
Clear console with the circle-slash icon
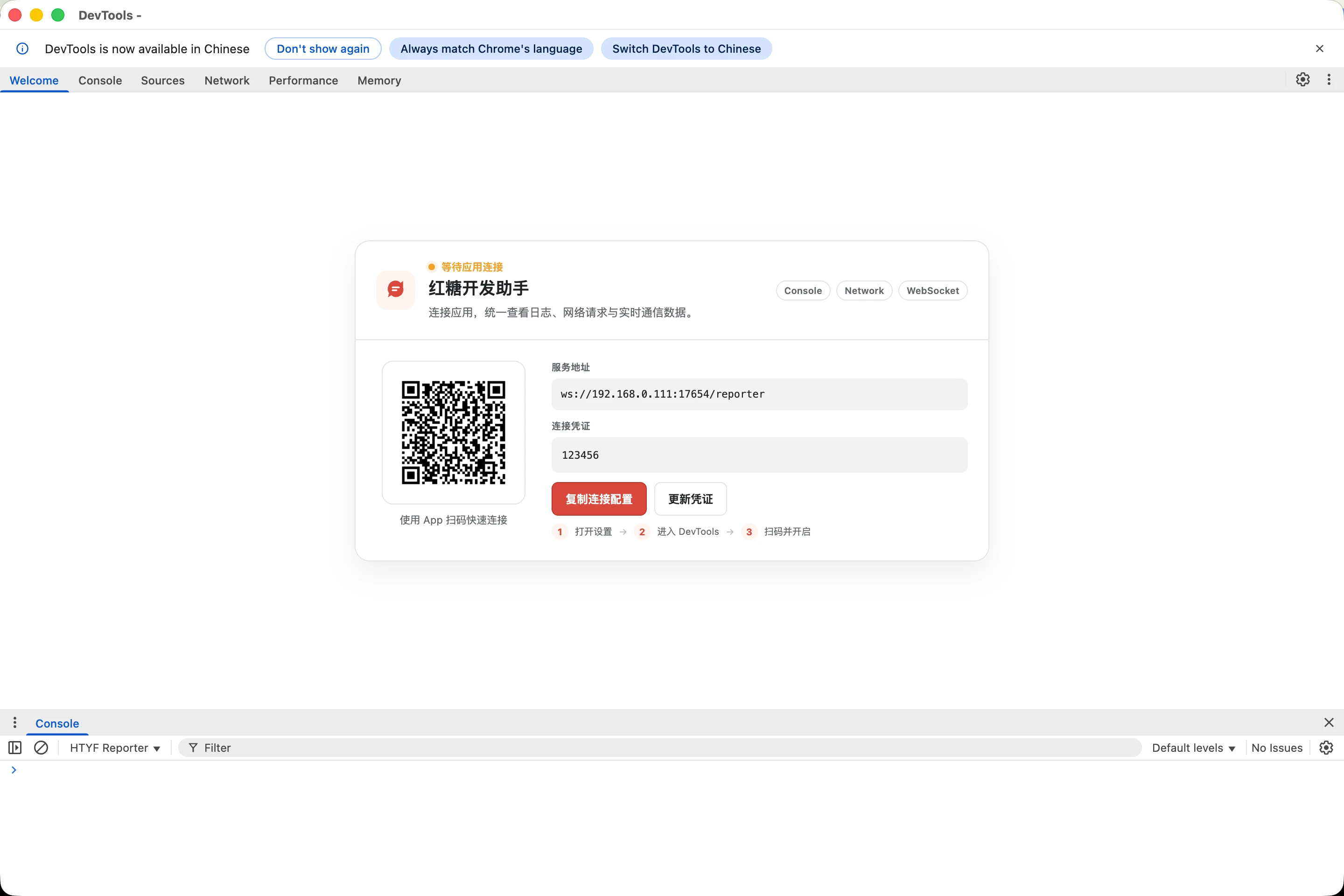pos(41,748)
